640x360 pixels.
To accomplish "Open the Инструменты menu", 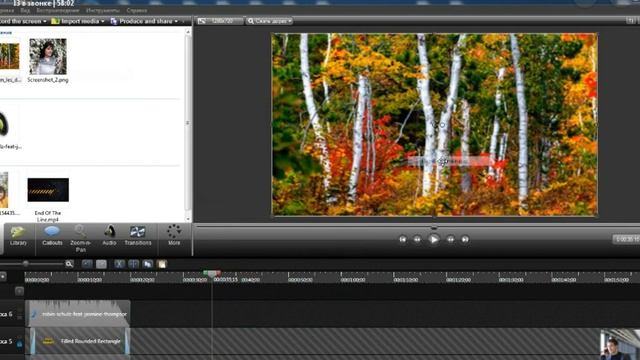I will (103, 10).
